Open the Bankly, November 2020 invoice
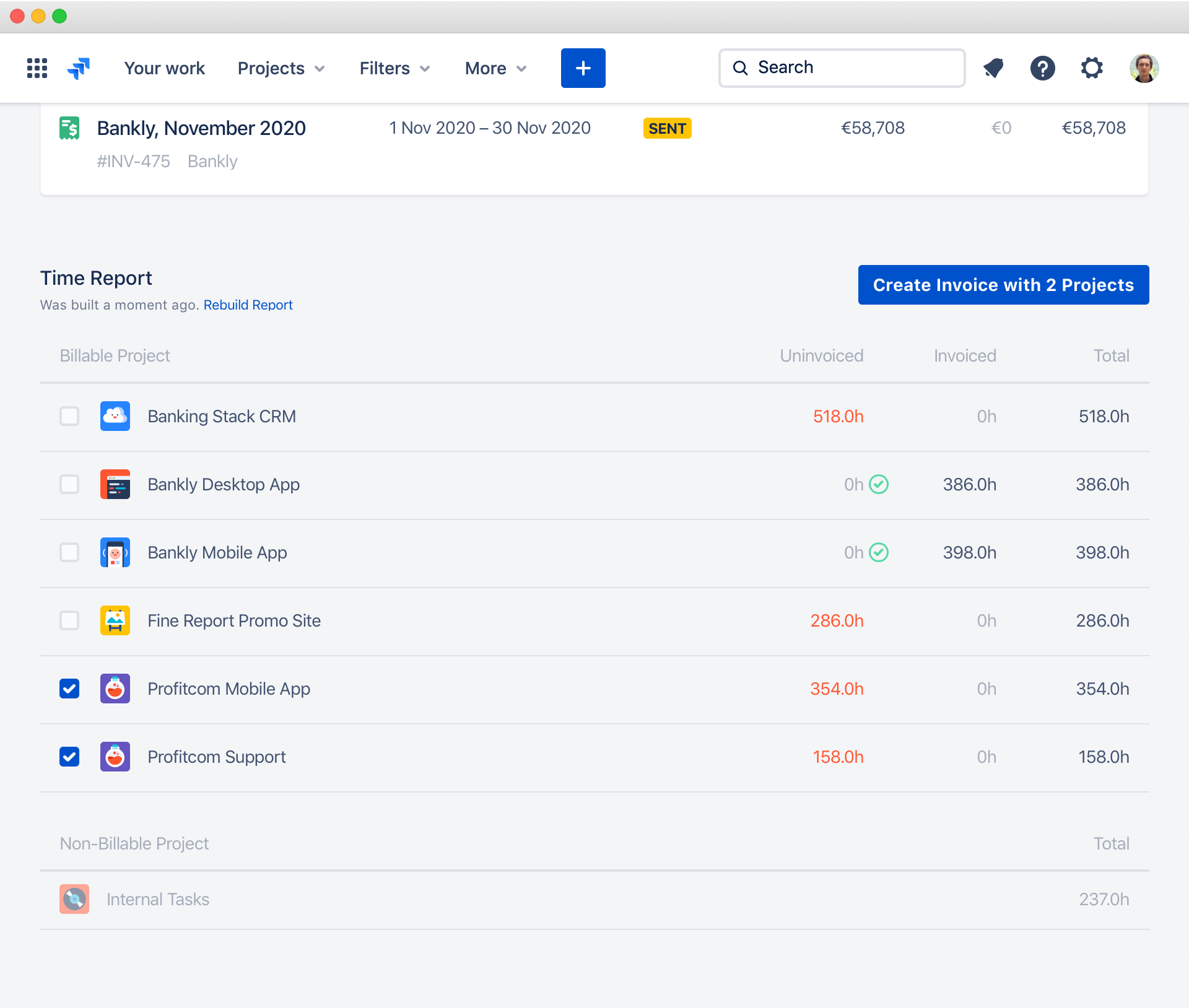1189x1008 pixels. pos(201,128)
